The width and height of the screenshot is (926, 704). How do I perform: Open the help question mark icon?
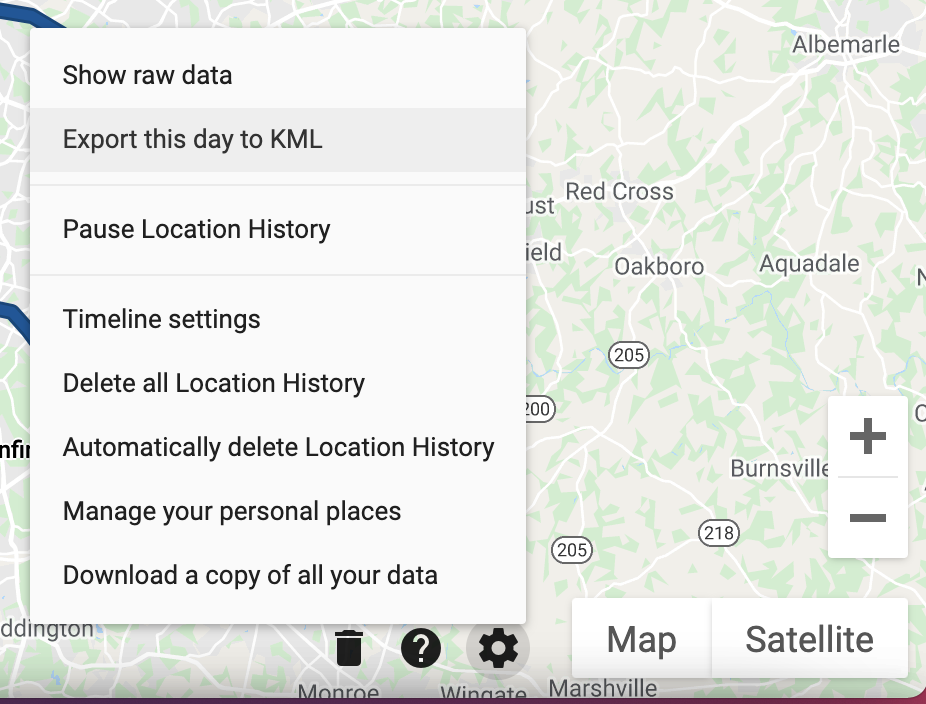tap(421, 648)
